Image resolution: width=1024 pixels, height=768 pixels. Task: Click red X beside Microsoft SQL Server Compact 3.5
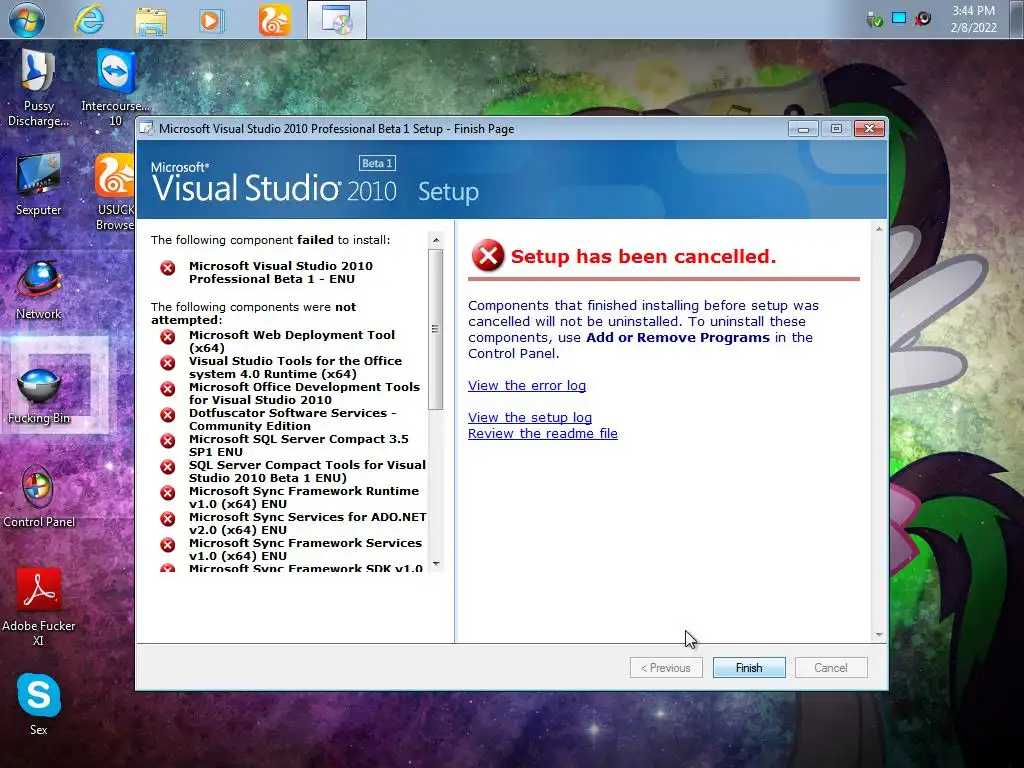pos(168,441)
